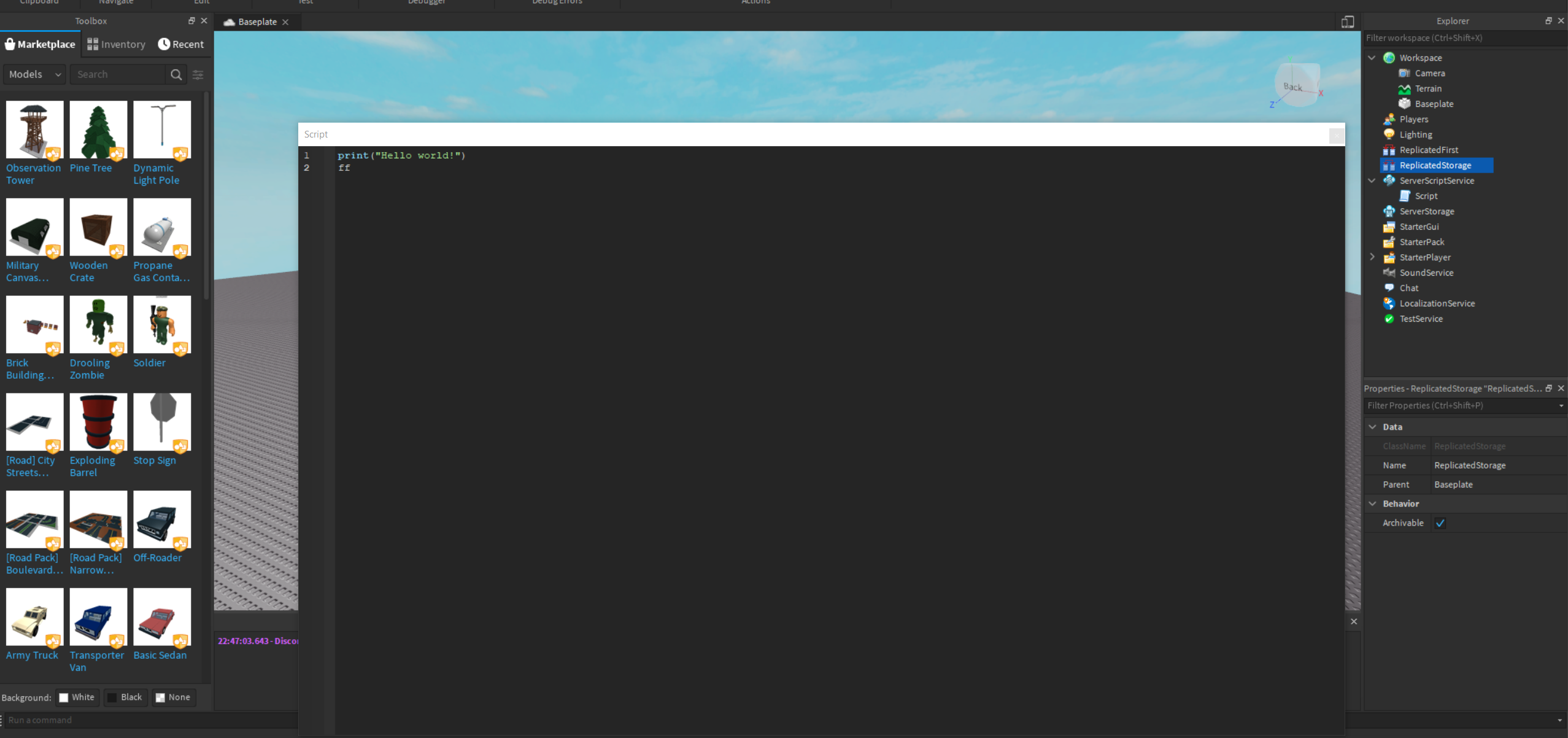Select the Script under ServerScriptService

1426,196
